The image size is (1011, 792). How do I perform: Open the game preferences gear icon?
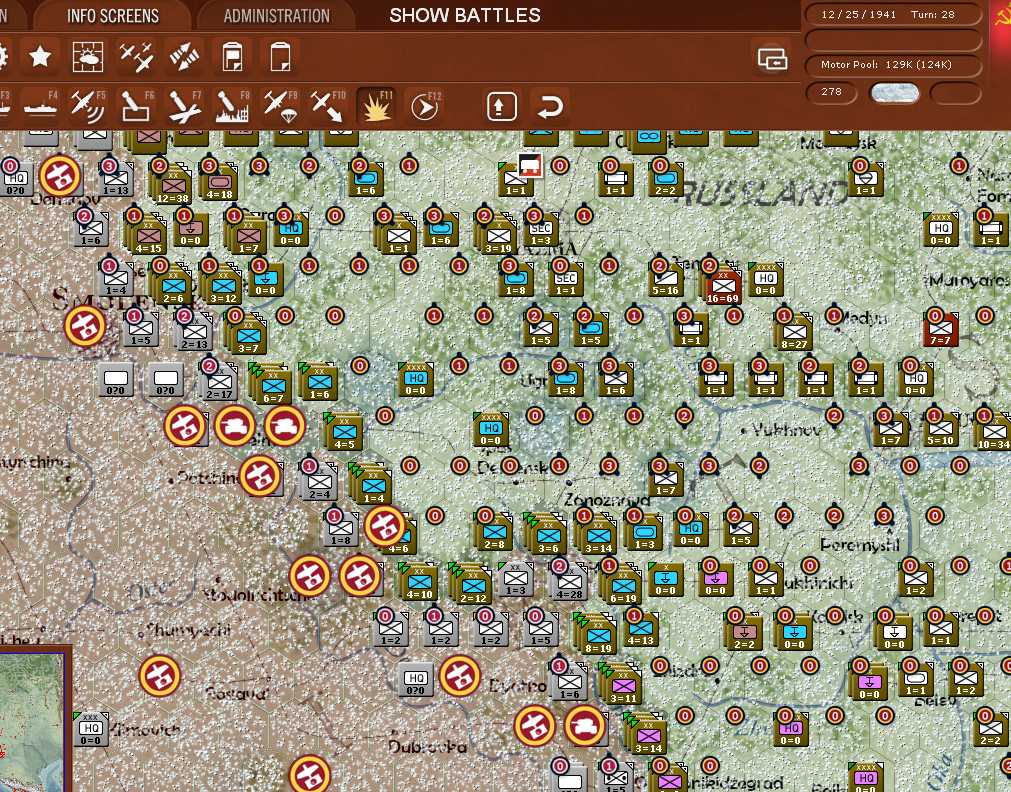click(8, 57)
